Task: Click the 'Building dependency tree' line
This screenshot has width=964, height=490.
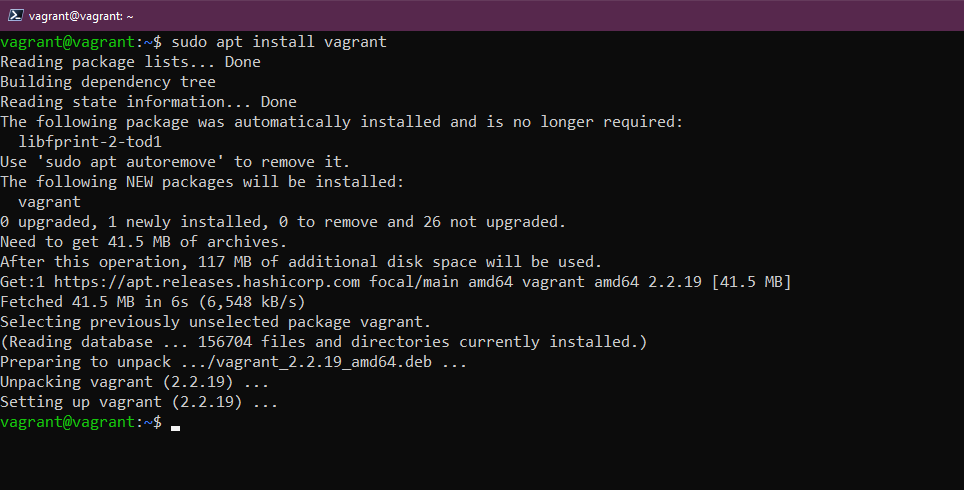Action: click(108, 82)
